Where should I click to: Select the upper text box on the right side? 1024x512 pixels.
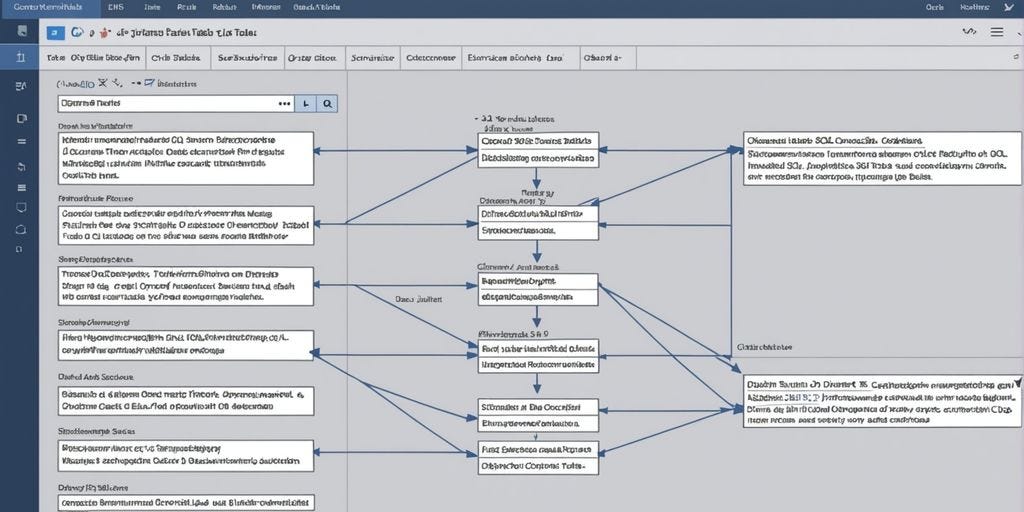(882, 158)
